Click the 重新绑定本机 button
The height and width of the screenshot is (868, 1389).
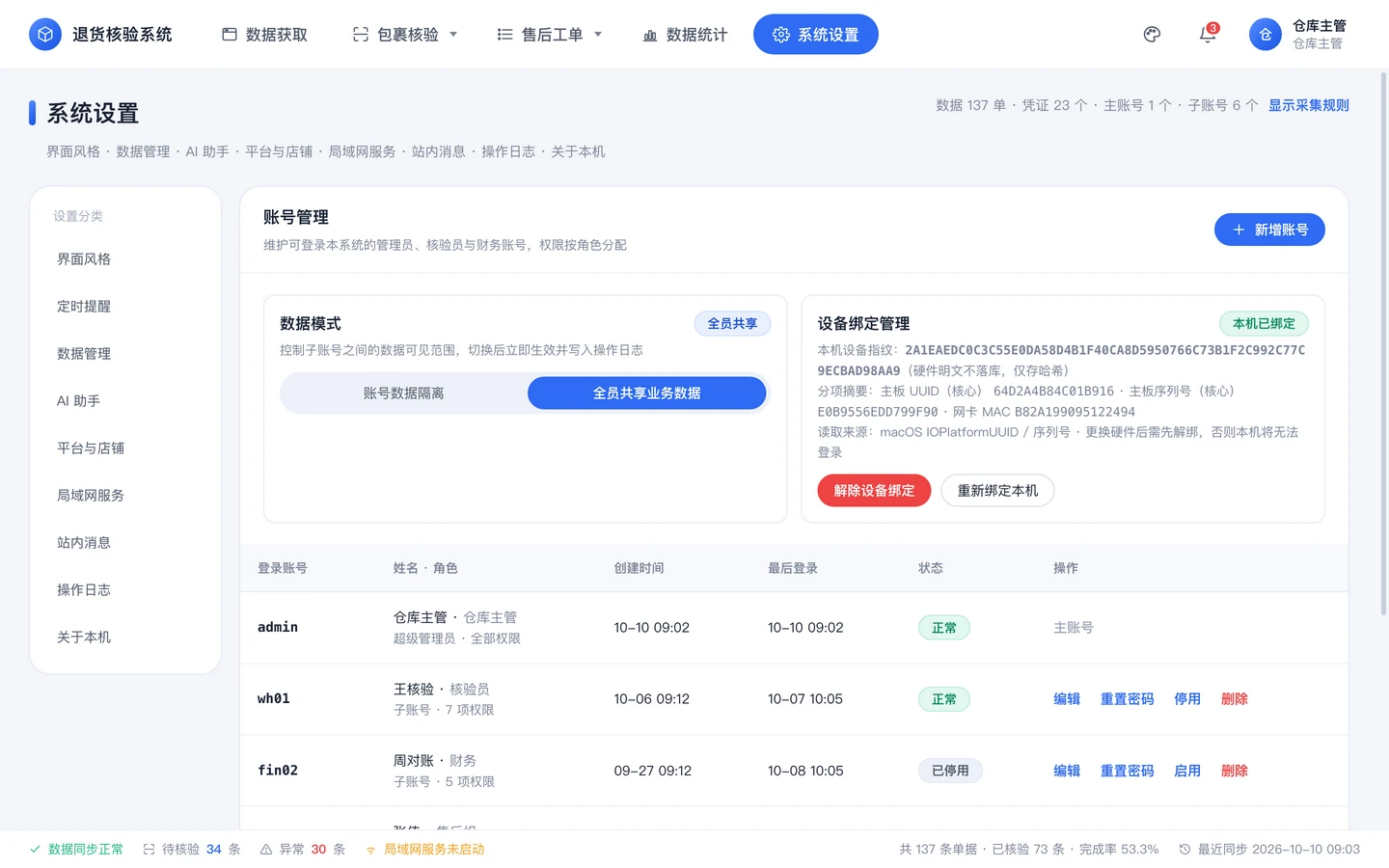point(997,491)
